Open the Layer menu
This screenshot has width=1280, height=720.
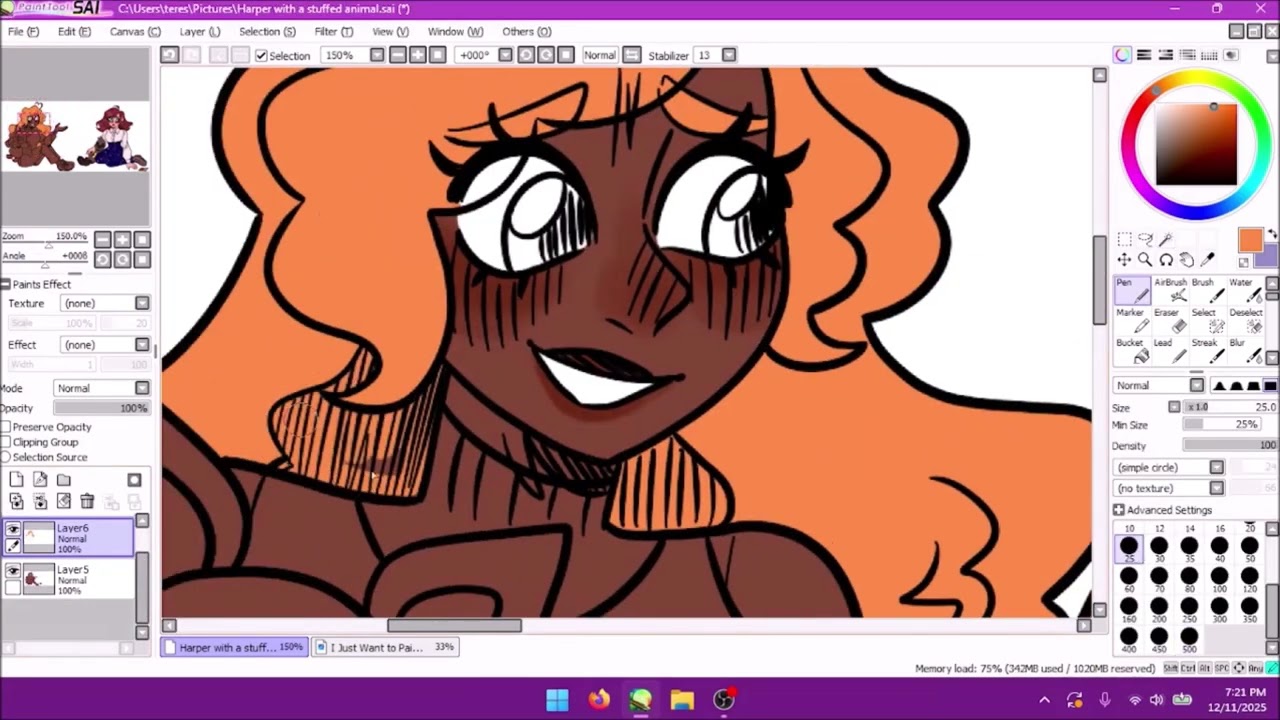[x=199, y=31]
